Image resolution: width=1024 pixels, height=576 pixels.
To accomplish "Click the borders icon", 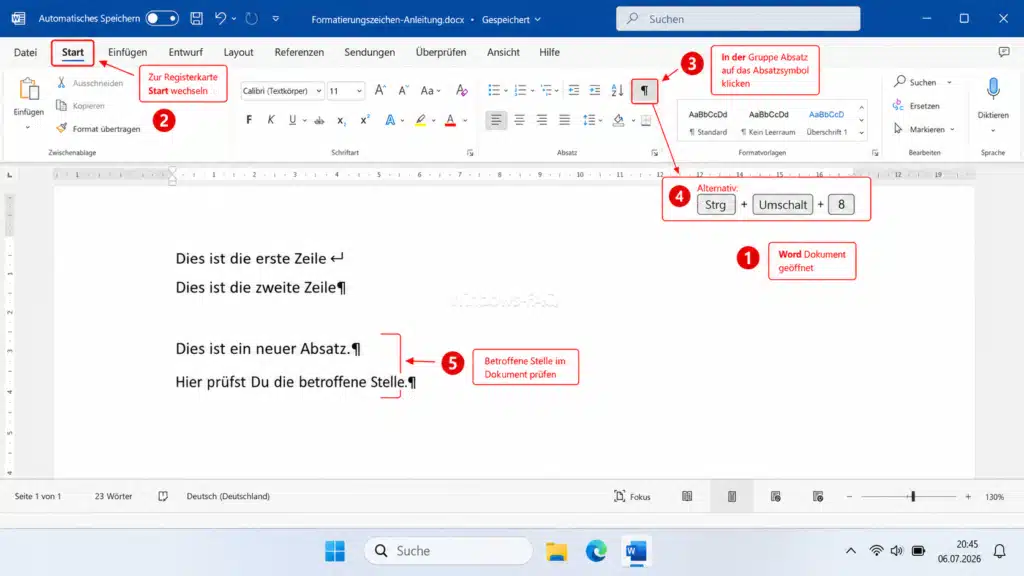I will [646, 120].
